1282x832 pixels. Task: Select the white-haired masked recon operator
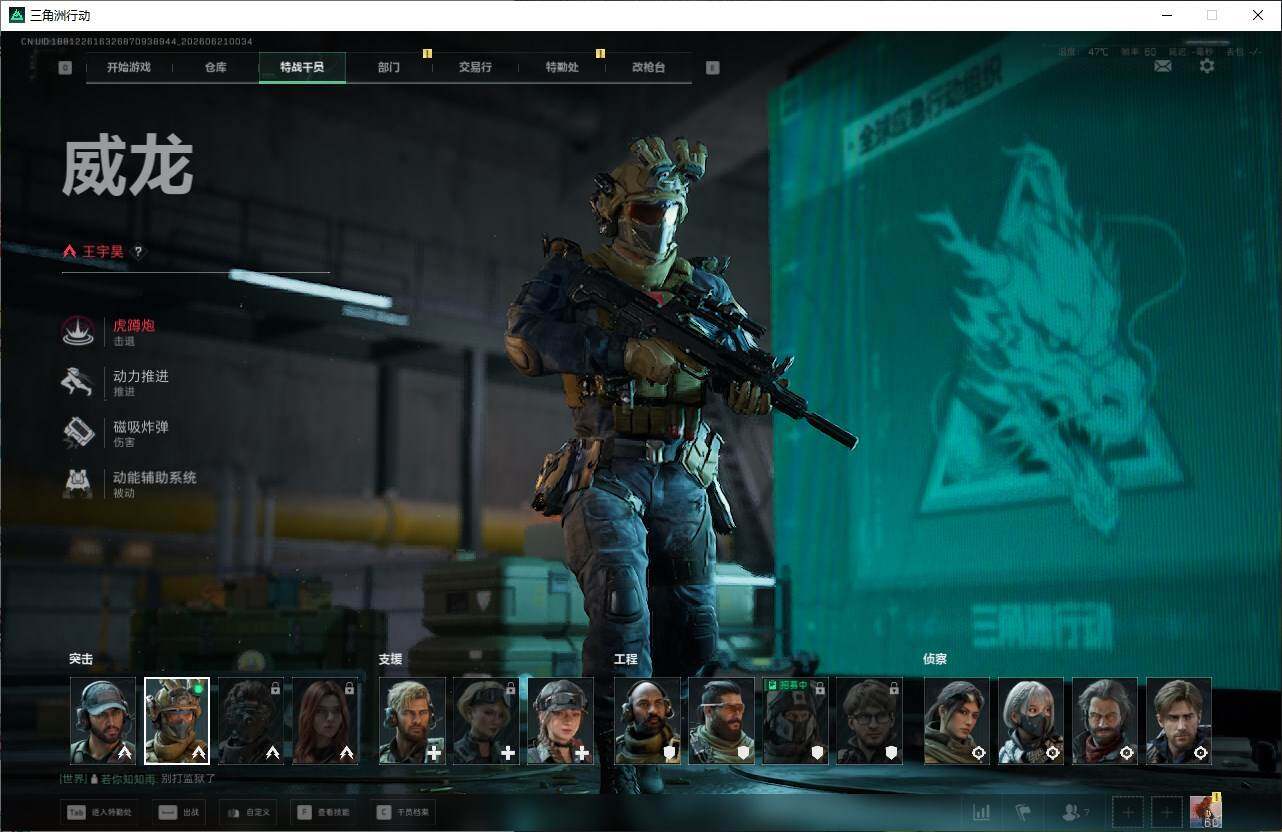pyautogui.click(x=1031, y=721)
